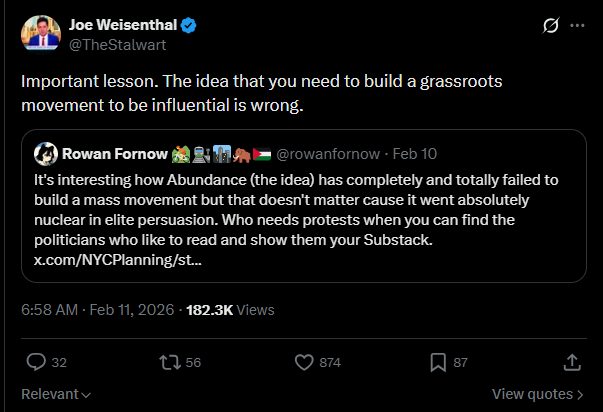Click Rowan Fornow's small avatar
Viewport: 603px width, 412px height.
point(45,154)
